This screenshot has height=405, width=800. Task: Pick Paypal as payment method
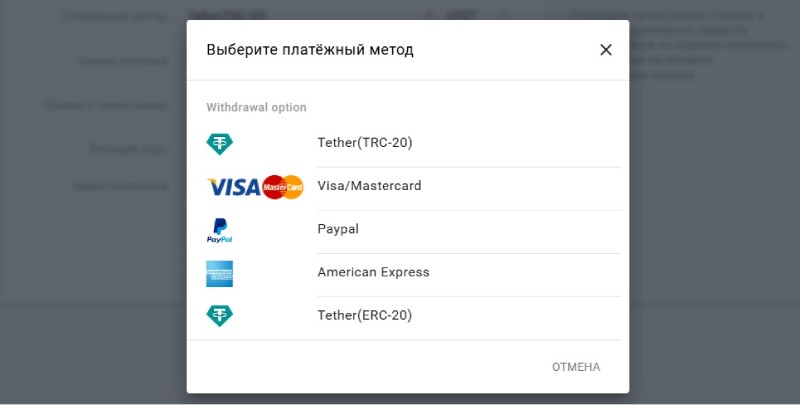[x=338, y=229]
